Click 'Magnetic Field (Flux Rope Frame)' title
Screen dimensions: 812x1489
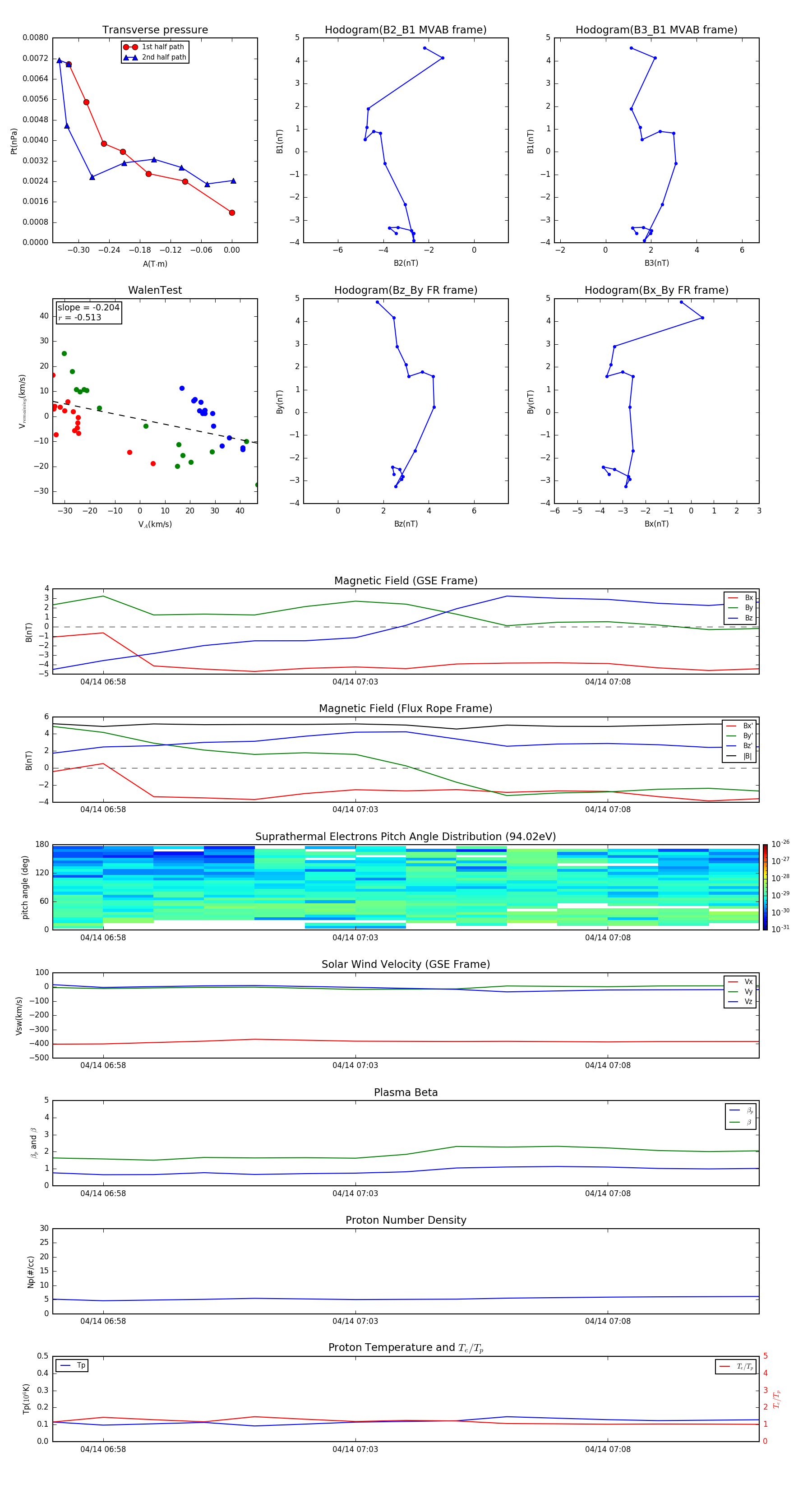[x=406, y=709]
